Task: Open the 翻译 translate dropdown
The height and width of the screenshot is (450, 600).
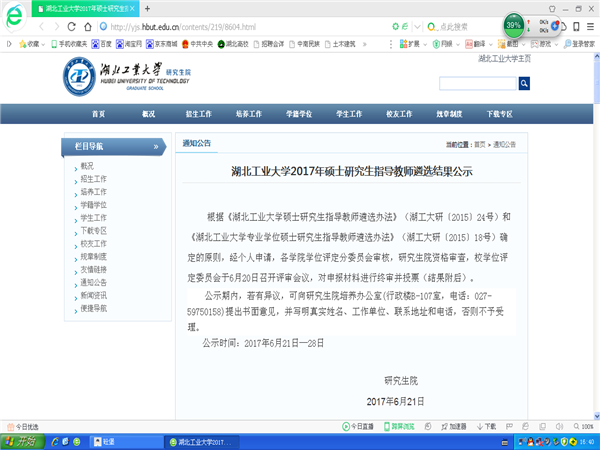Action: click(x=478, y=44)
